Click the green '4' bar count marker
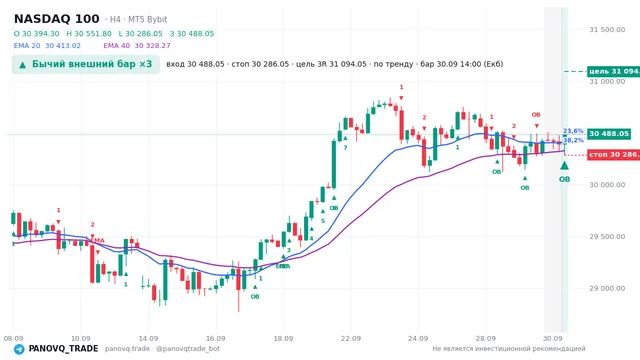Image resolution: width=640 pixels, height=360 pixels. (x=311, y=238)
